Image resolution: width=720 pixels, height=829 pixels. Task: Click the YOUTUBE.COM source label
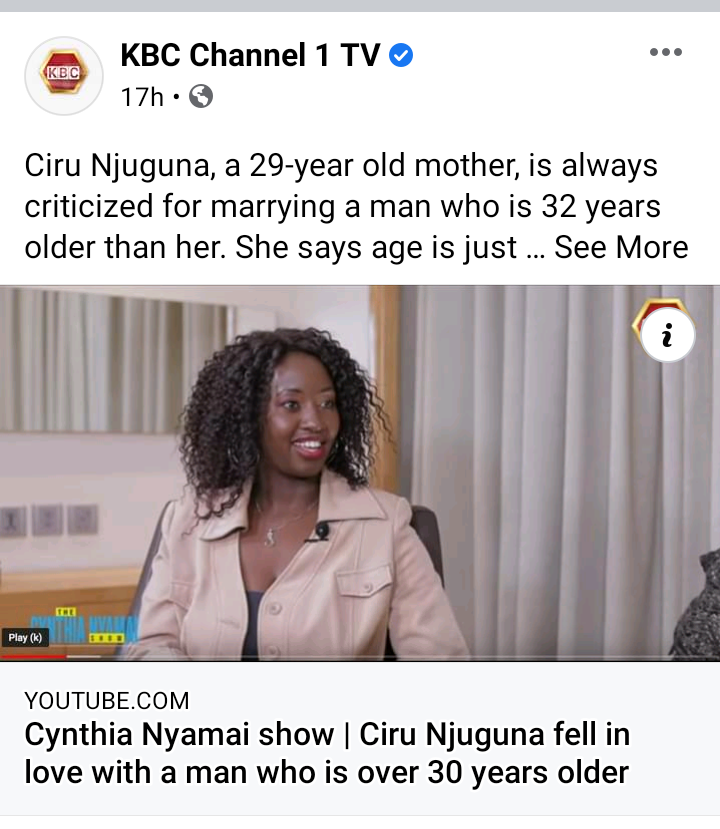click(107, 701)
